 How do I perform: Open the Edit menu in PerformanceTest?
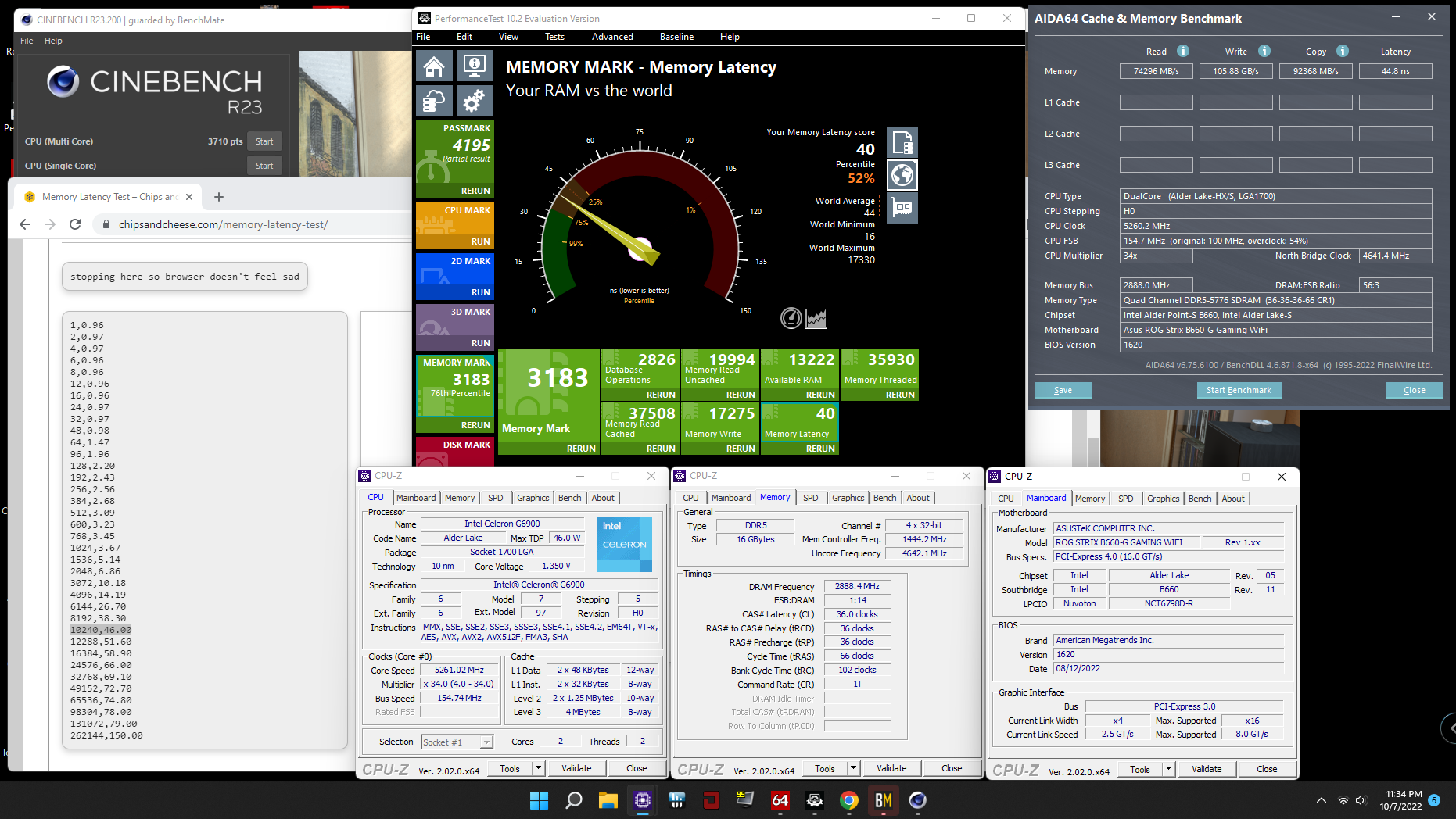tap(464, 37)
